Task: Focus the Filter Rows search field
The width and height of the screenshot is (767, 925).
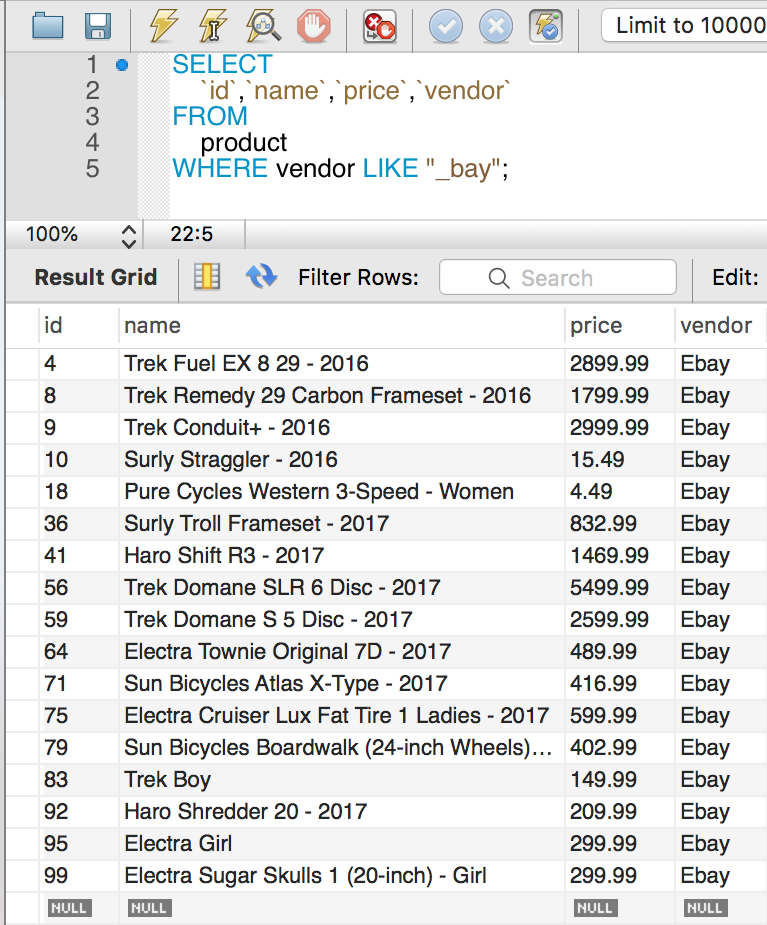Action: 558,277
